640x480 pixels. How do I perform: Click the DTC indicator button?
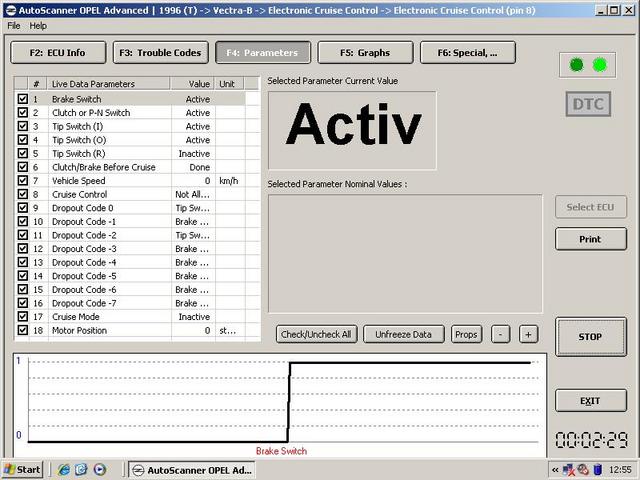[588, 104]
